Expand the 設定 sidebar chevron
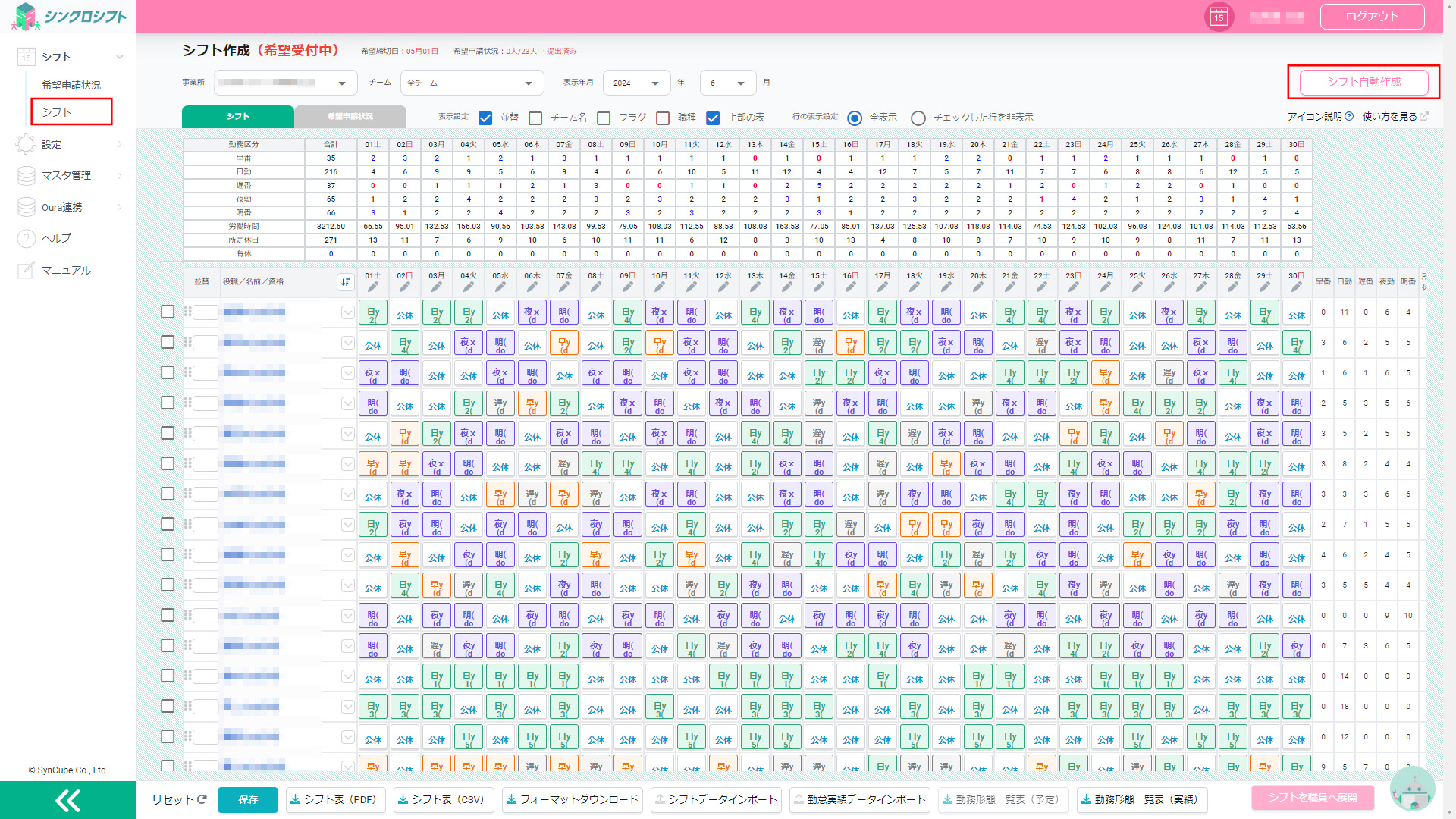Screen dimensions: 1456x819 point(120,144)
